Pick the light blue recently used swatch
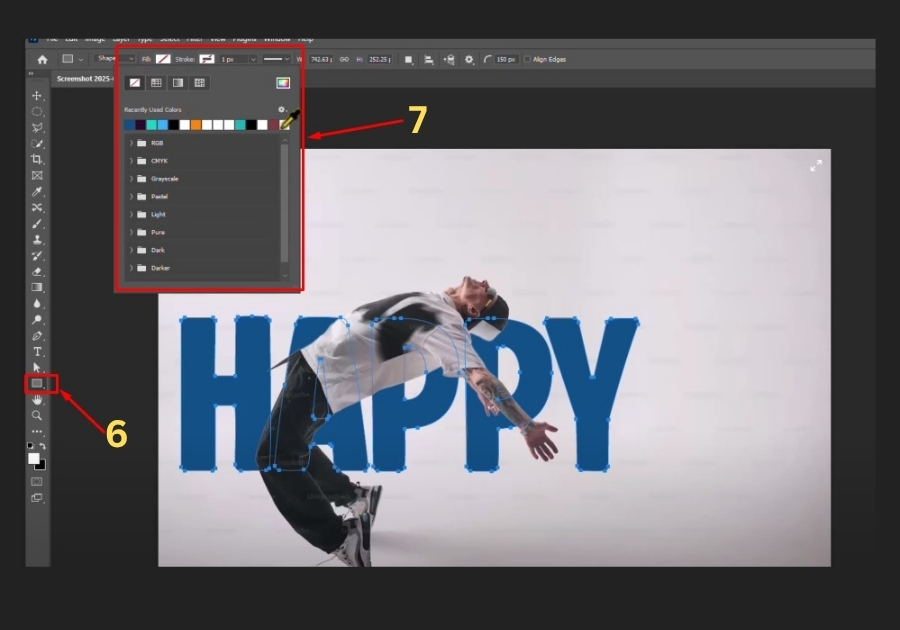900x630 pixels. [162, 125]
